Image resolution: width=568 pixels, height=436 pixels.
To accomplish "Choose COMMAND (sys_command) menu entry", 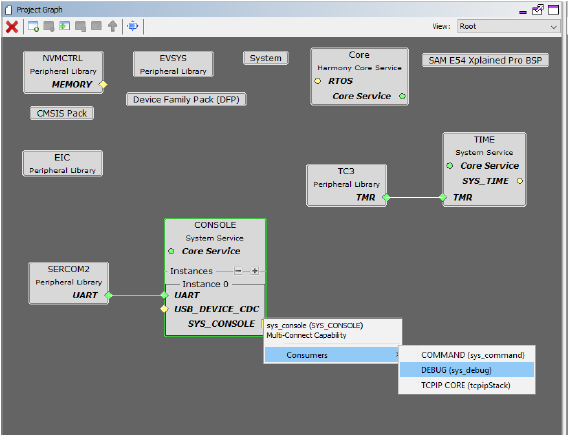I will 467,355.
